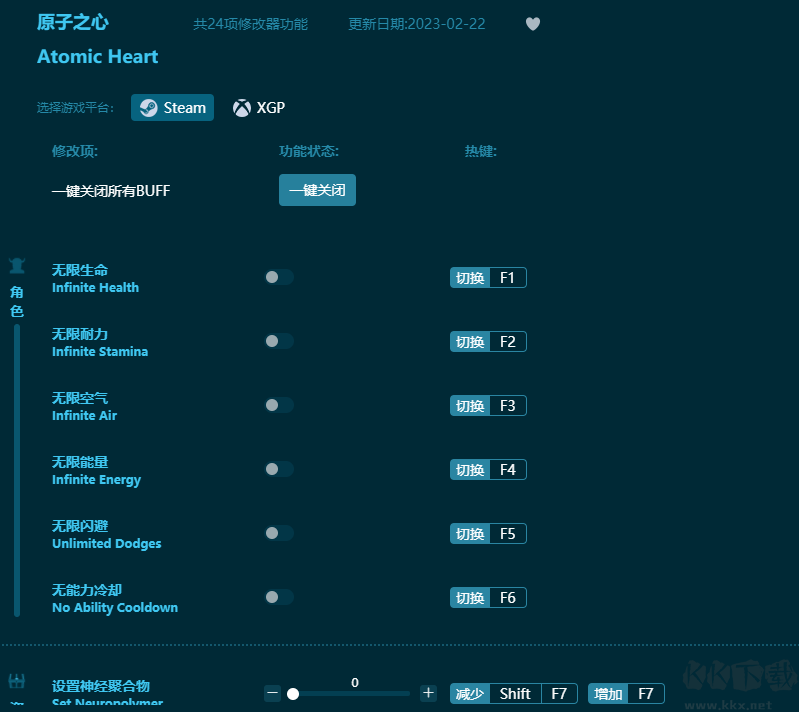Click minus button of Neuropolymer slider
This screenshot has height=712, width=799.
tap(273, 693)
